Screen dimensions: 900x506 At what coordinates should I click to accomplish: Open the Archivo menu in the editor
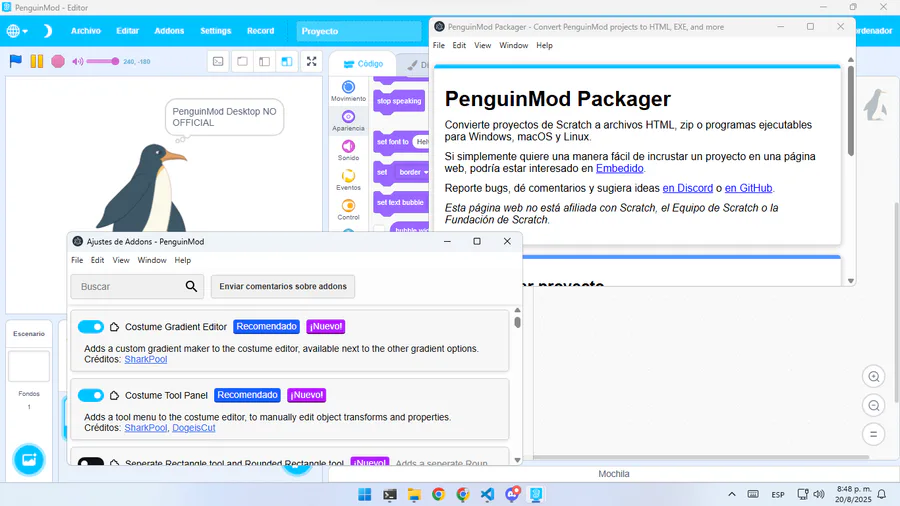click(86, 31)
